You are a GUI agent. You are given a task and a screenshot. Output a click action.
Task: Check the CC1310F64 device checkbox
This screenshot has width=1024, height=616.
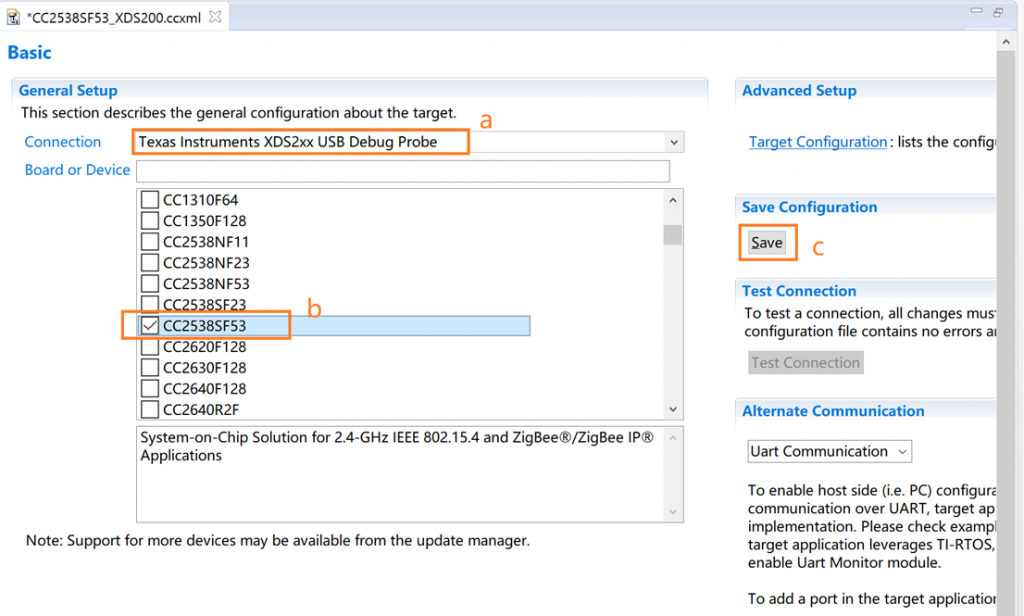(150, 199)
